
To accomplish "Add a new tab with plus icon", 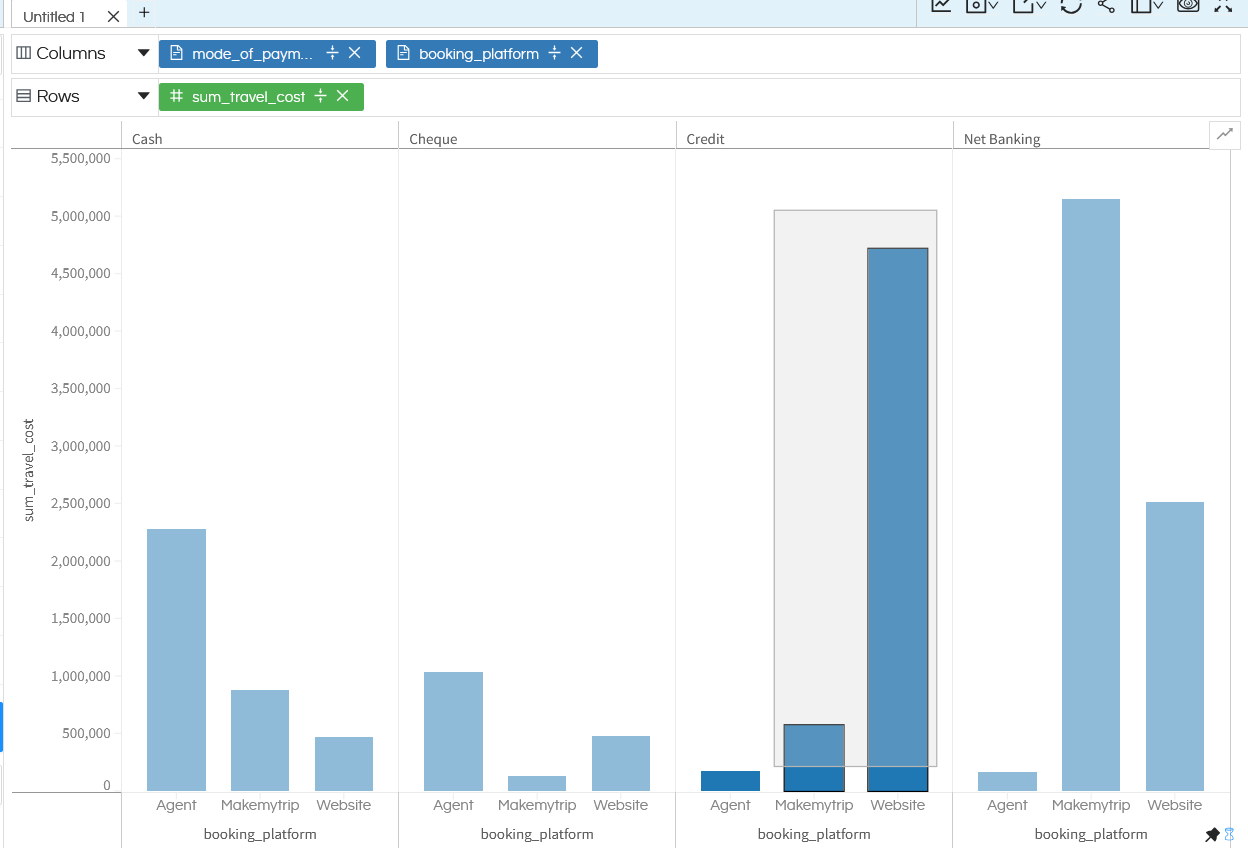I will [x=144, y=13].
